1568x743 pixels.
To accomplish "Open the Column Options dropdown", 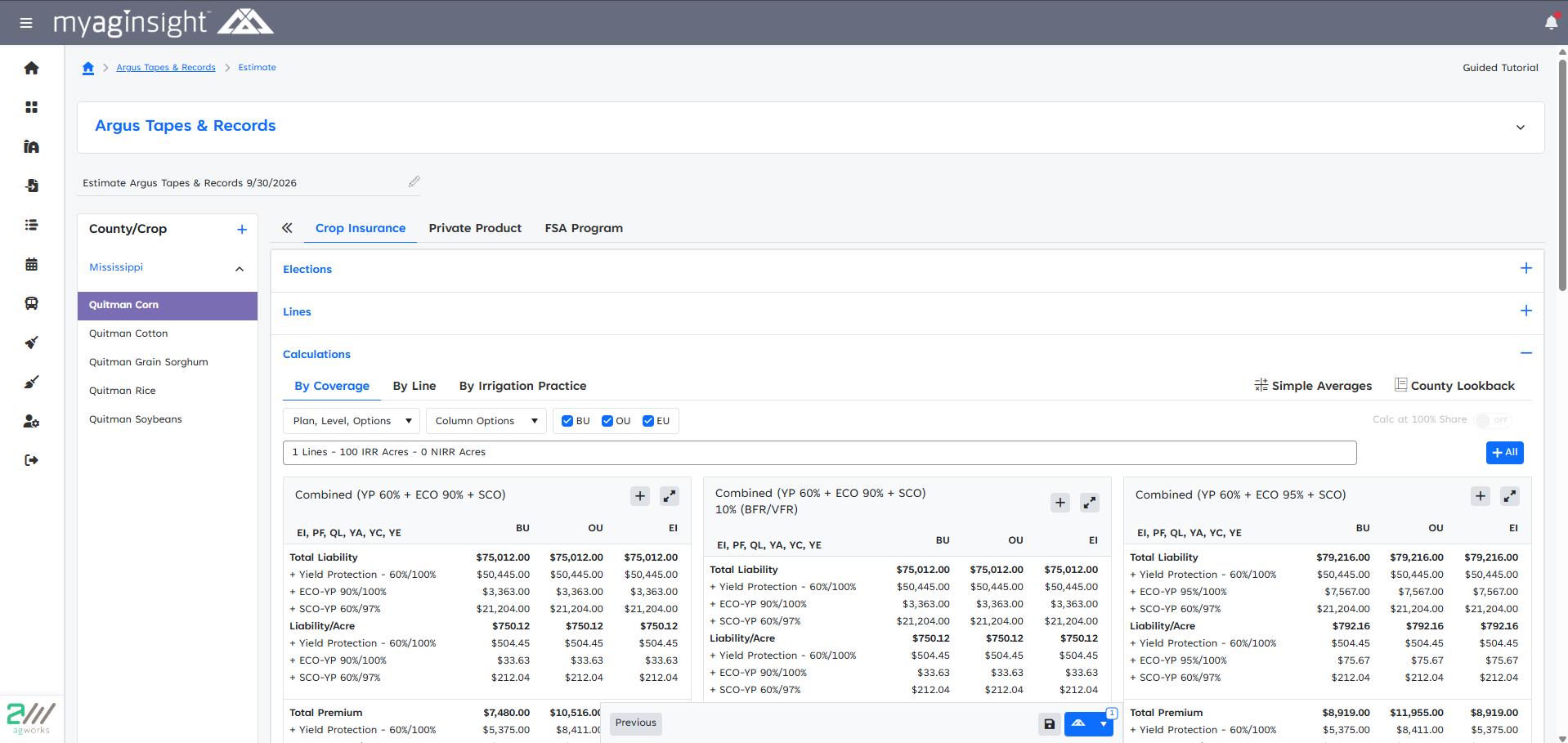I will [x=486, y=421].
